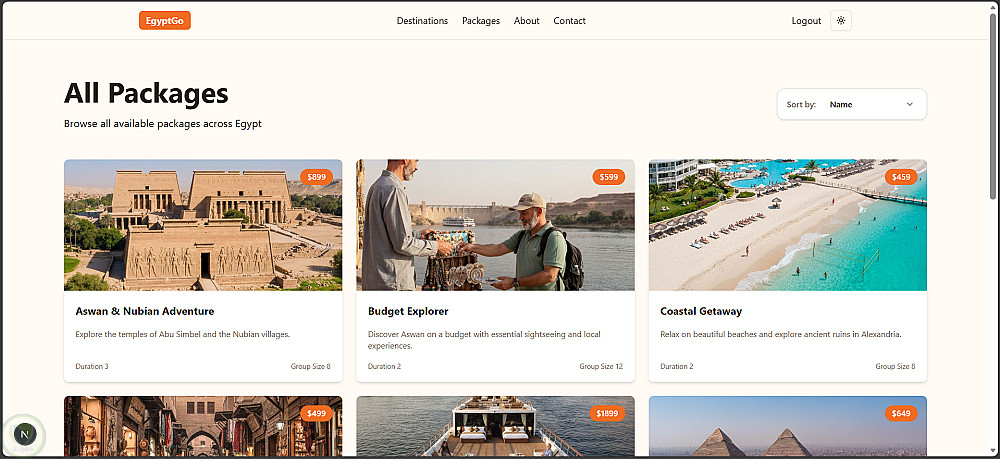Click the chevron arrow in Sort by box
The height and width of the screenshot is (459, 1000).
(909, 105)
